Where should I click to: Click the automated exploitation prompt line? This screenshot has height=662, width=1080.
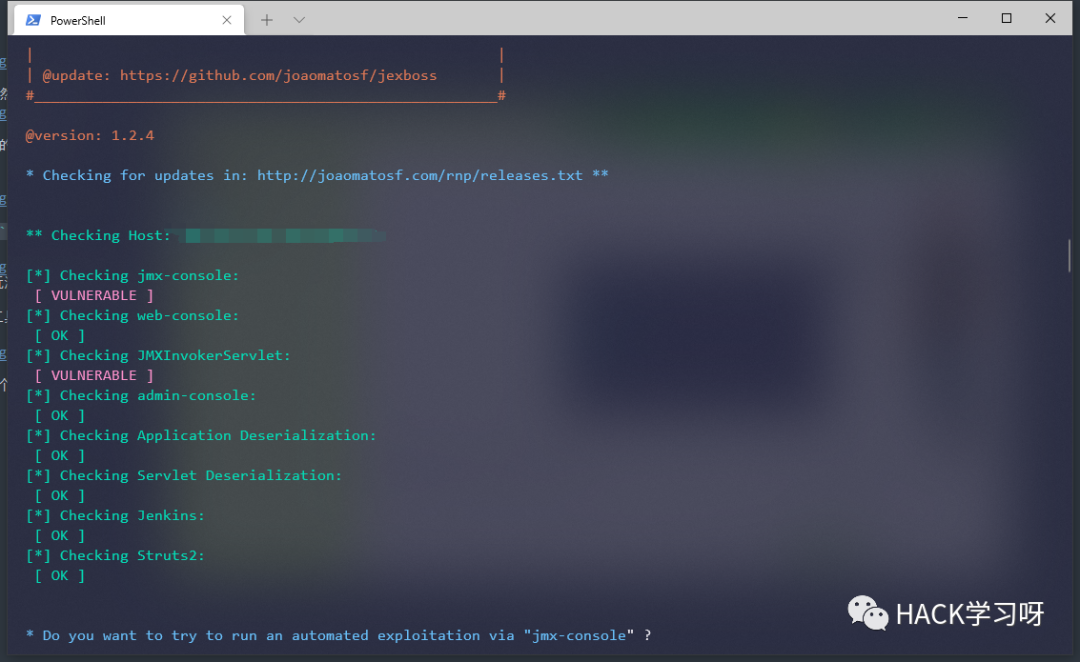338,634
